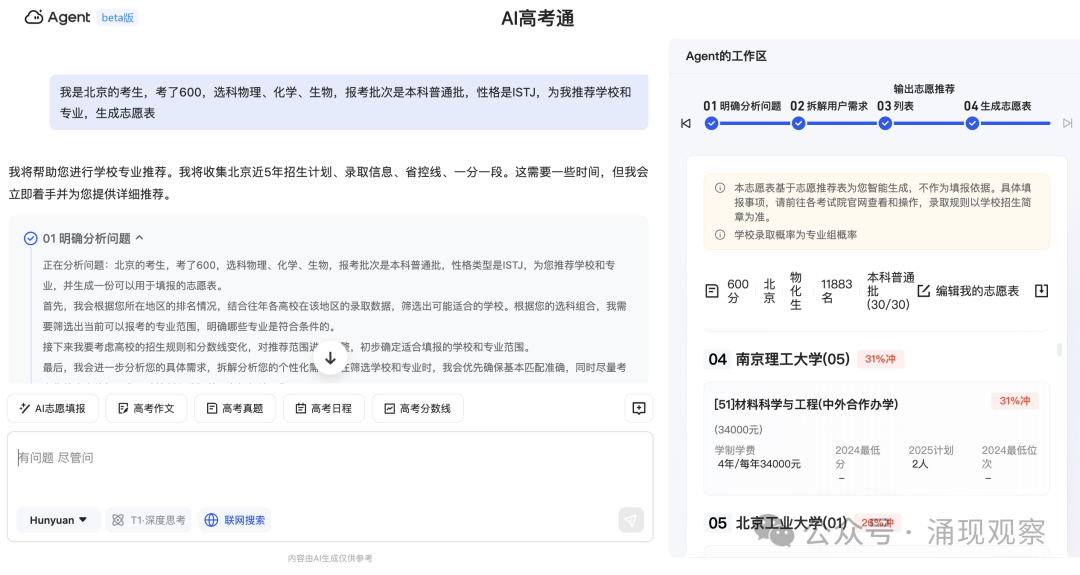The image size is (1080, 575).
Task: Click the 本科普通批 (30/30) text
Action: pyautogui.click(x=890, y=291)
